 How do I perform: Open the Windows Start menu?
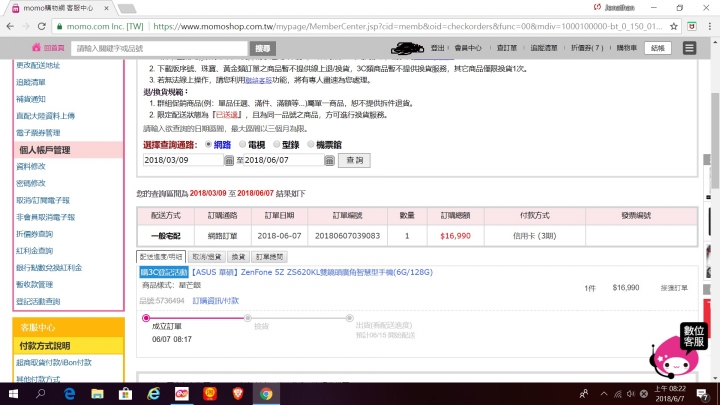point(13,394)
